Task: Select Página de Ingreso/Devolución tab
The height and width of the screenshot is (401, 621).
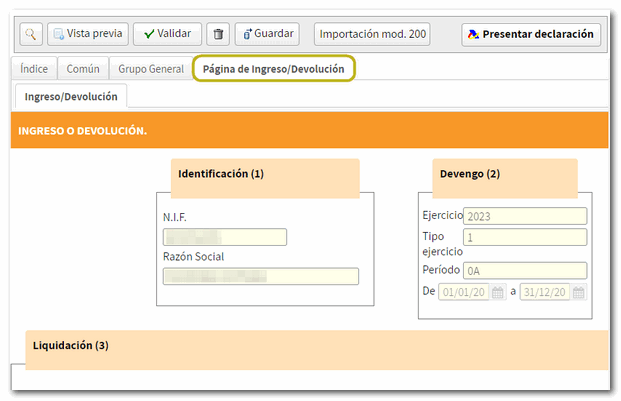Action: point(273,69)
